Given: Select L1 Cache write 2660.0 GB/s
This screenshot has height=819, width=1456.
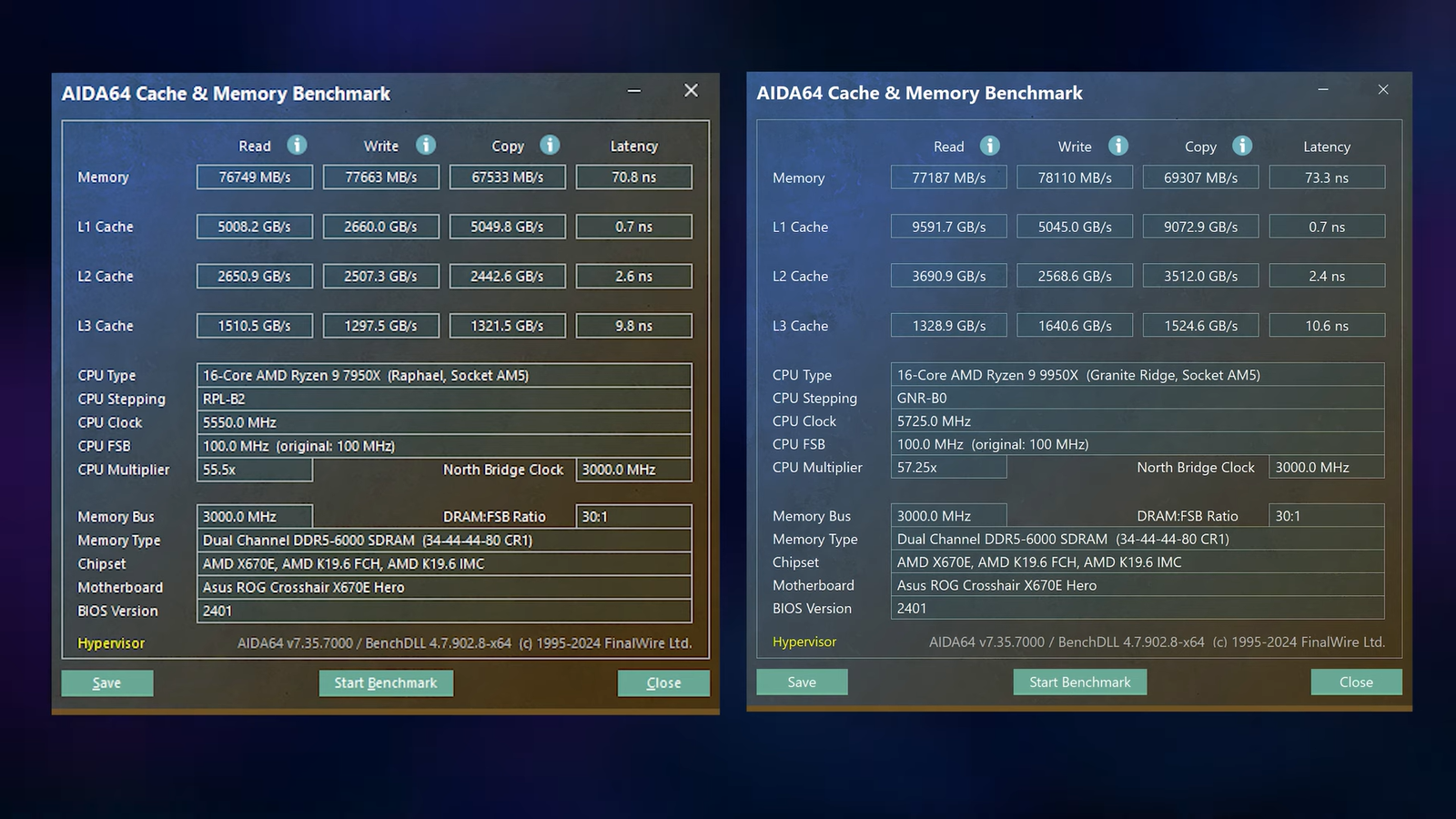Looking at the screenshot, I should tap(381, 227).
